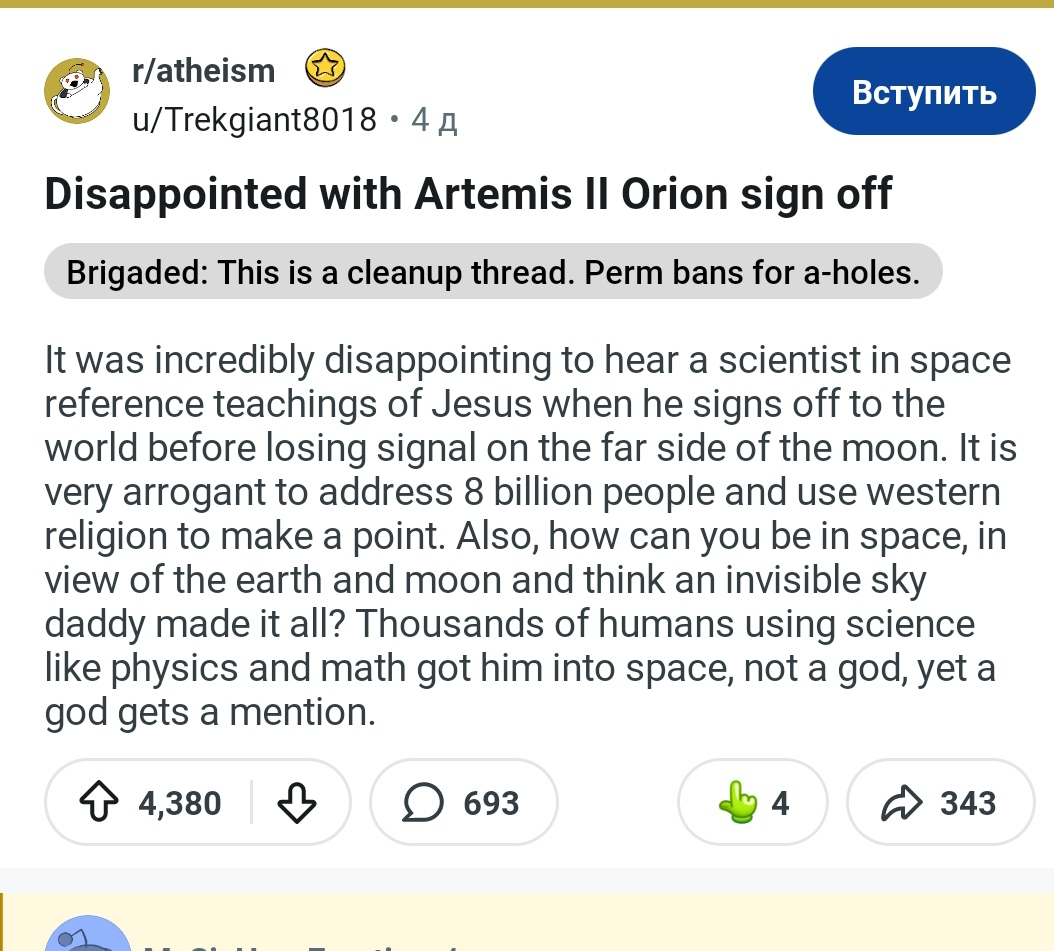Open the Disappointed with Artemis II Orion title
This screenshot has width=1054, height=951.
click(468, 194)
